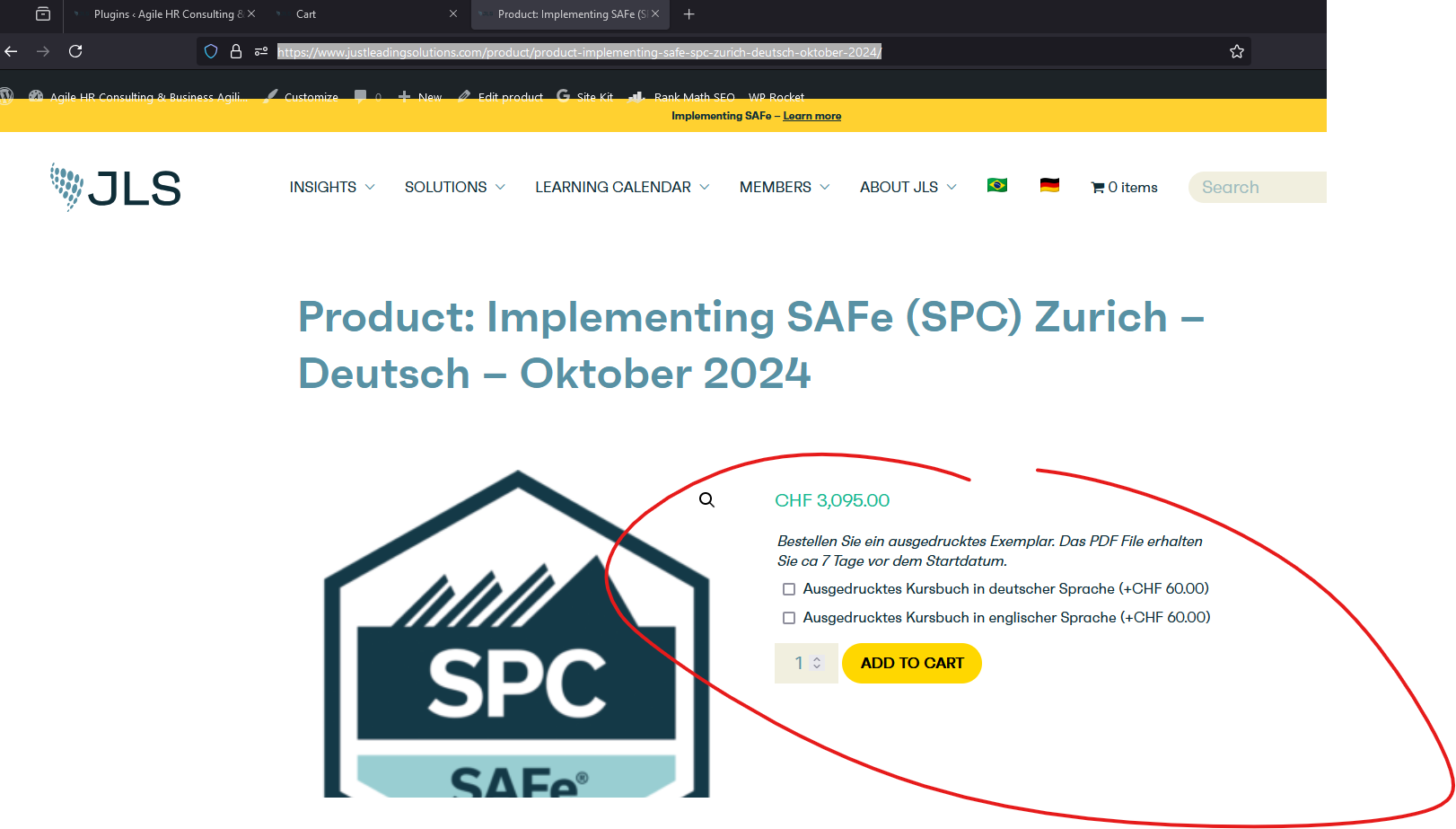Close the Product Implementing SAFe tab

(655, 13)
